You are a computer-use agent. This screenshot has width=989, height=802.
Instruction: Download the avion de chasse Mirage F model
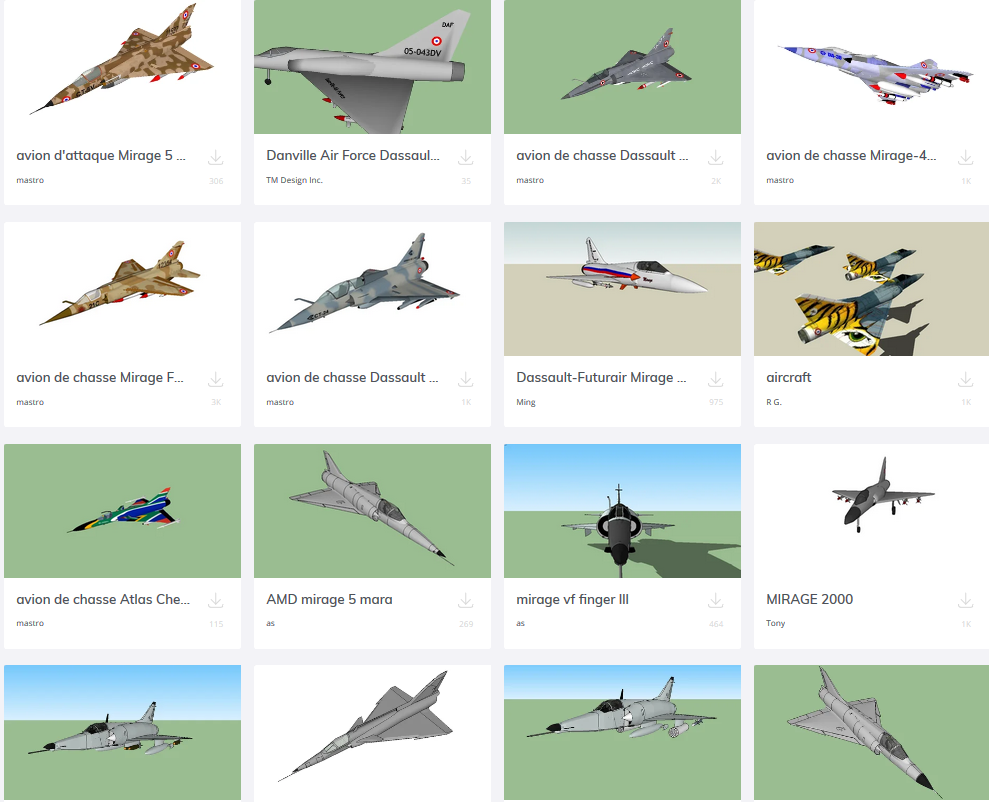pyautogui.click(x=216, y=380)
